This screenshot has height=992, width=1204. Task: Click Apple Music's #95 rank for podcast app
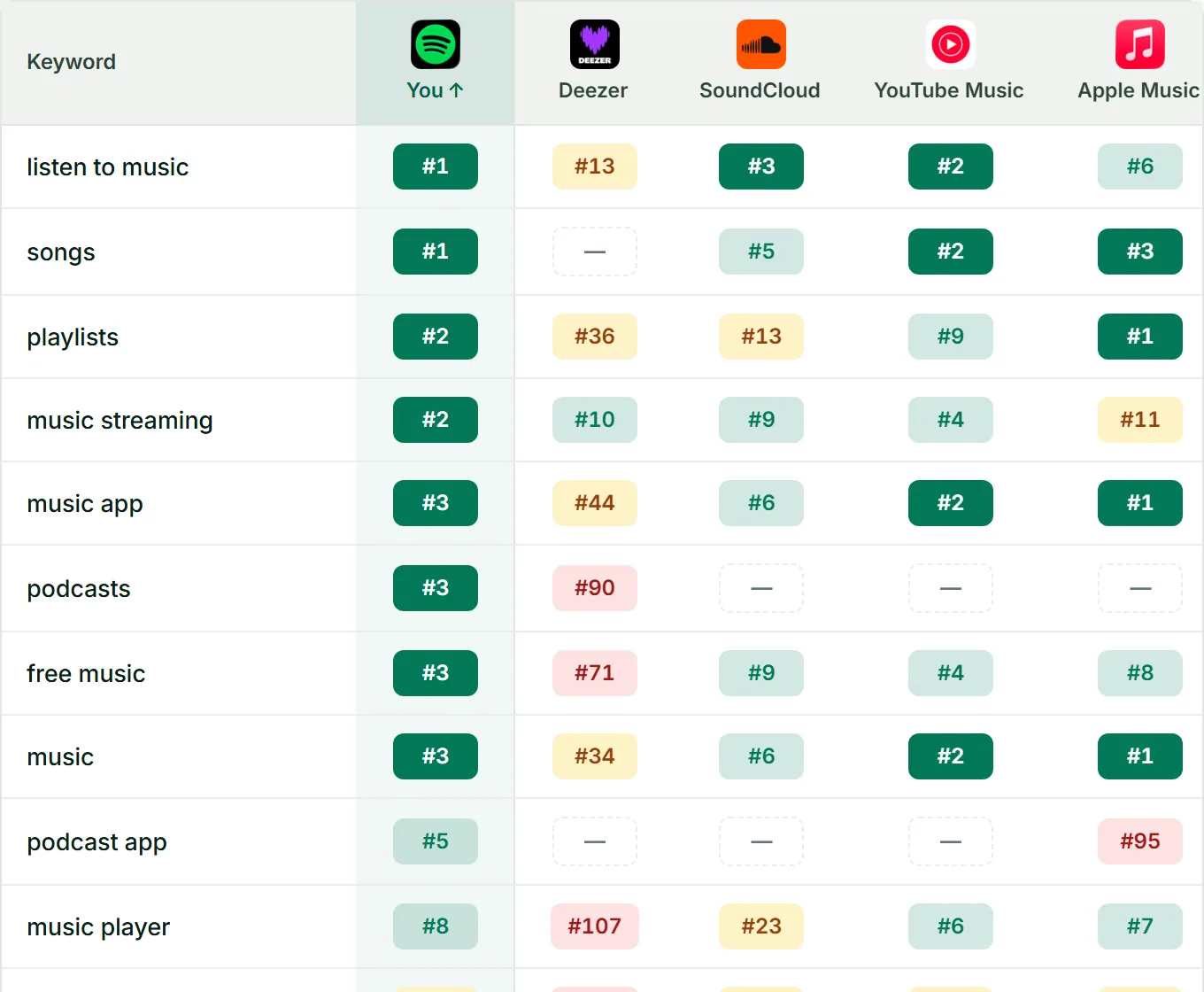point(1140,841)
